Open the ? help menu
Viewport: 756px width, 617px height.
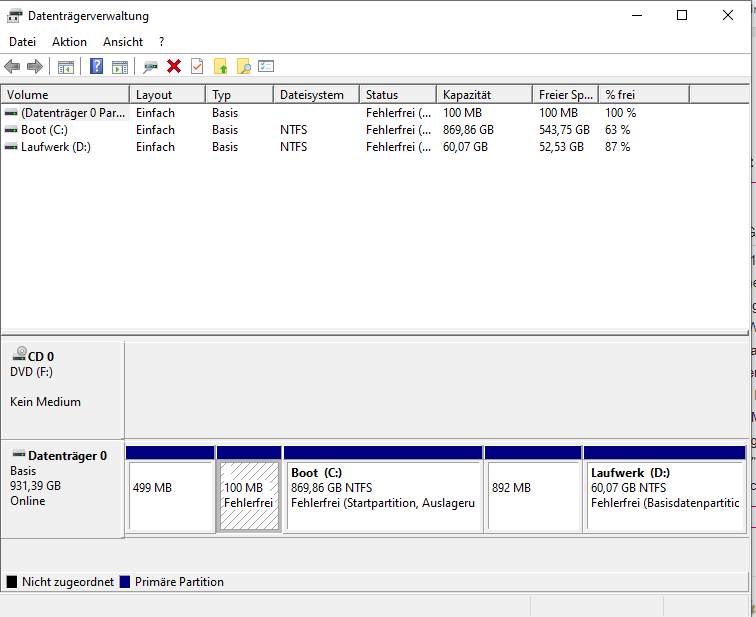pyautogui.click(x=162, y=42)
